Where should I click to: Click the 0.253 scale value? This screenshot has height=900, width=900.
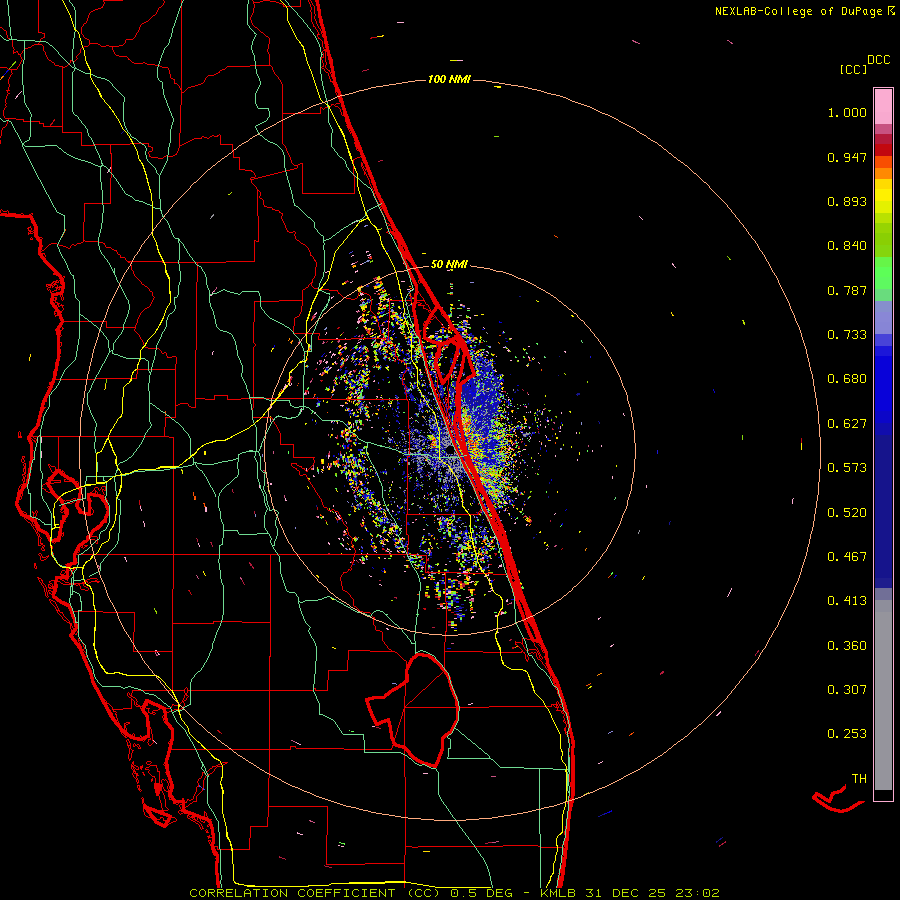point(847,734)
